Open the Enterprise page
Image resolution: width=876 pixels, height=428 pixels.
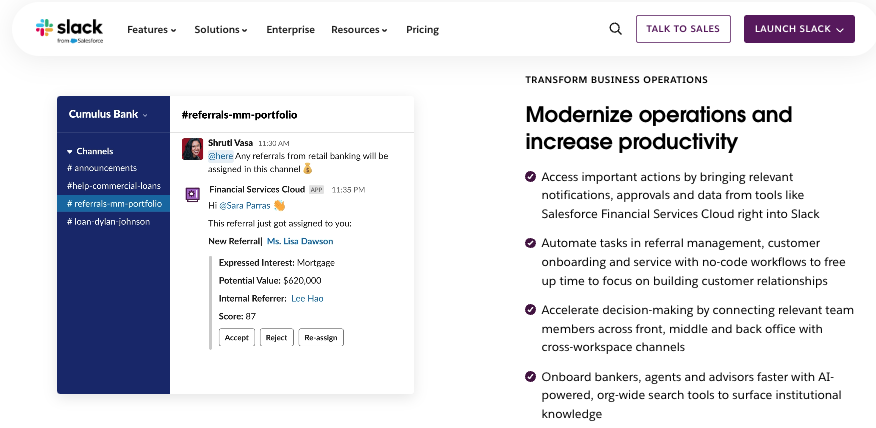[x=291, y=30]
